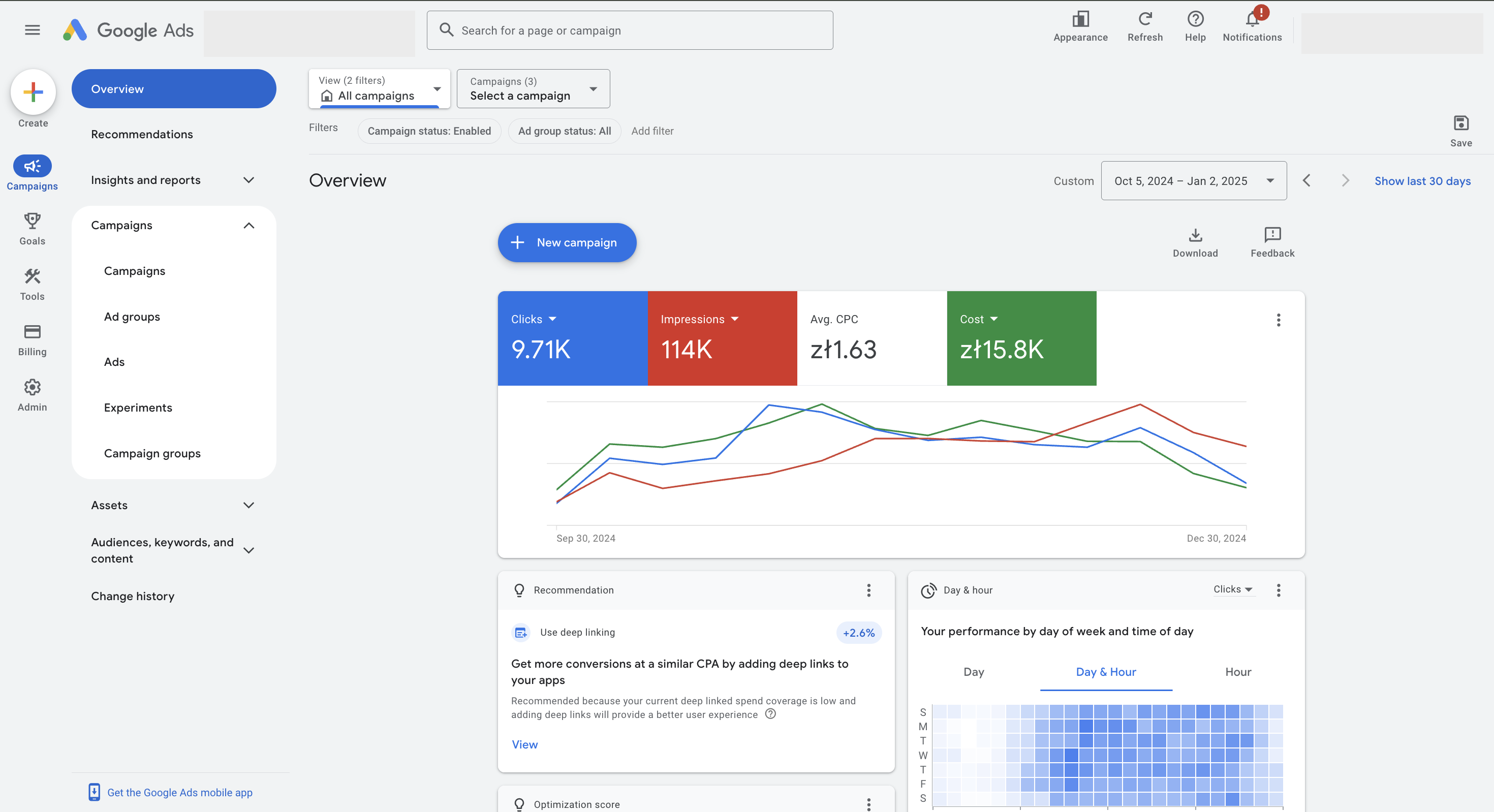Click the Google Ads logo
Viewport: 1494px width, 812px height.
pos(128,30)
